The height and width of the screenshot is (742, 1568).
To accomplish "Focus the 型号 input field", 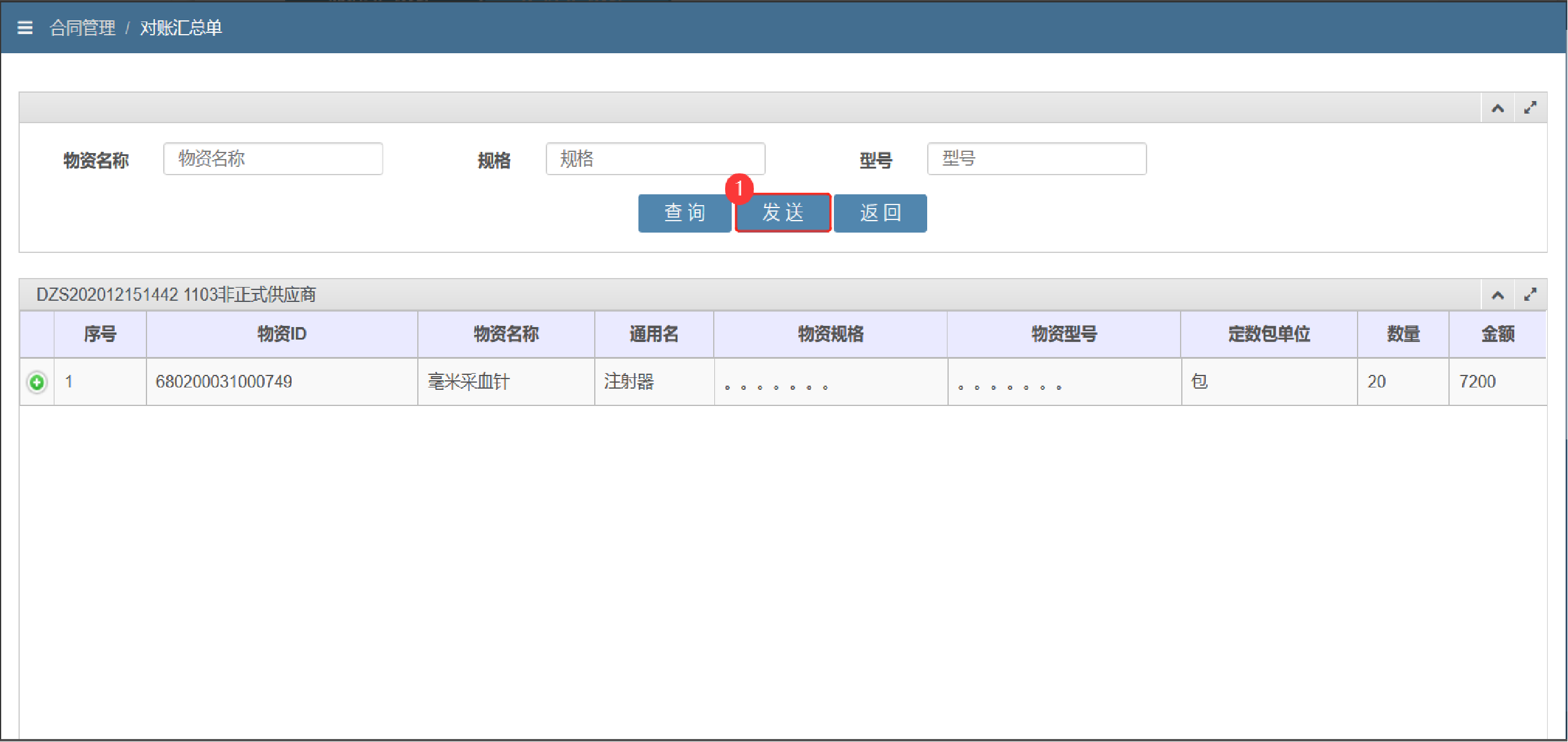I will (x=1037, y=159).
